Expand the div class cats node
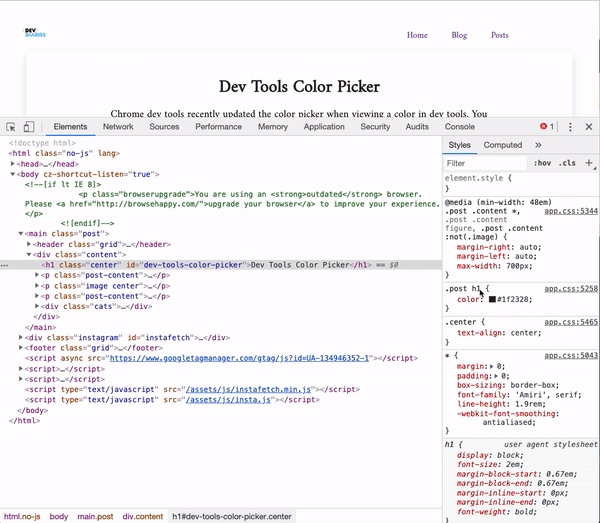Screen dimensions: 600x523 [x=37, y=306]
